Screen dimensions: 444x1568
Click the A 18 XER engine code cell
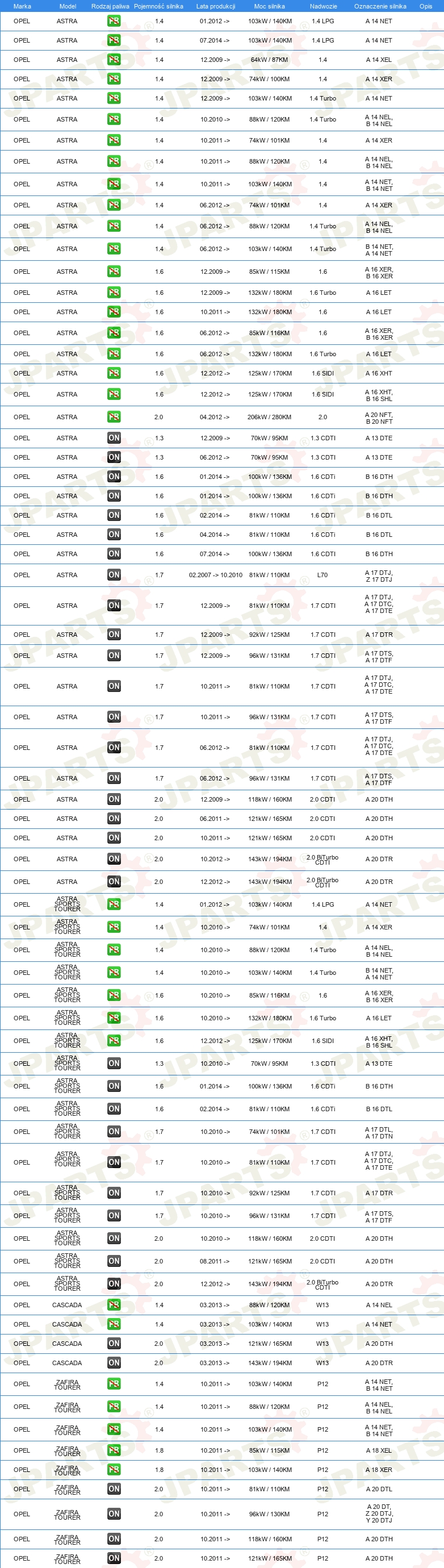point(379,1469)
